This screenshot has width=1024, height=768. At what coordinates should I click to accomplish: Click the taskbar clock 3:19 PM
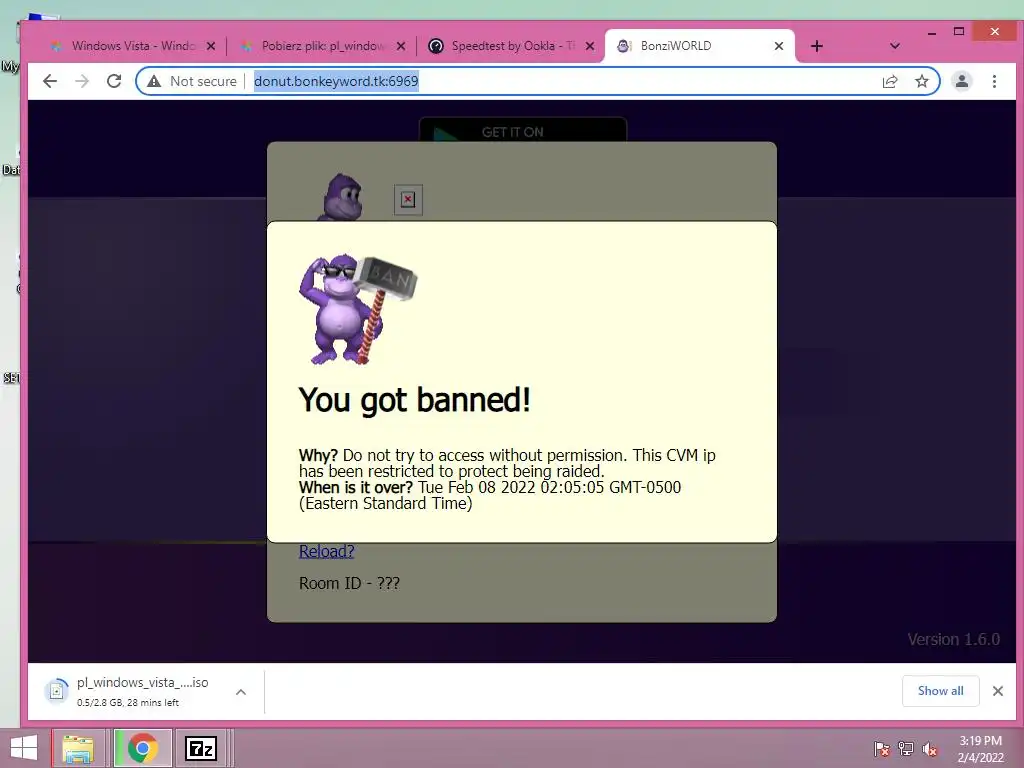click(x=980, y=749)
